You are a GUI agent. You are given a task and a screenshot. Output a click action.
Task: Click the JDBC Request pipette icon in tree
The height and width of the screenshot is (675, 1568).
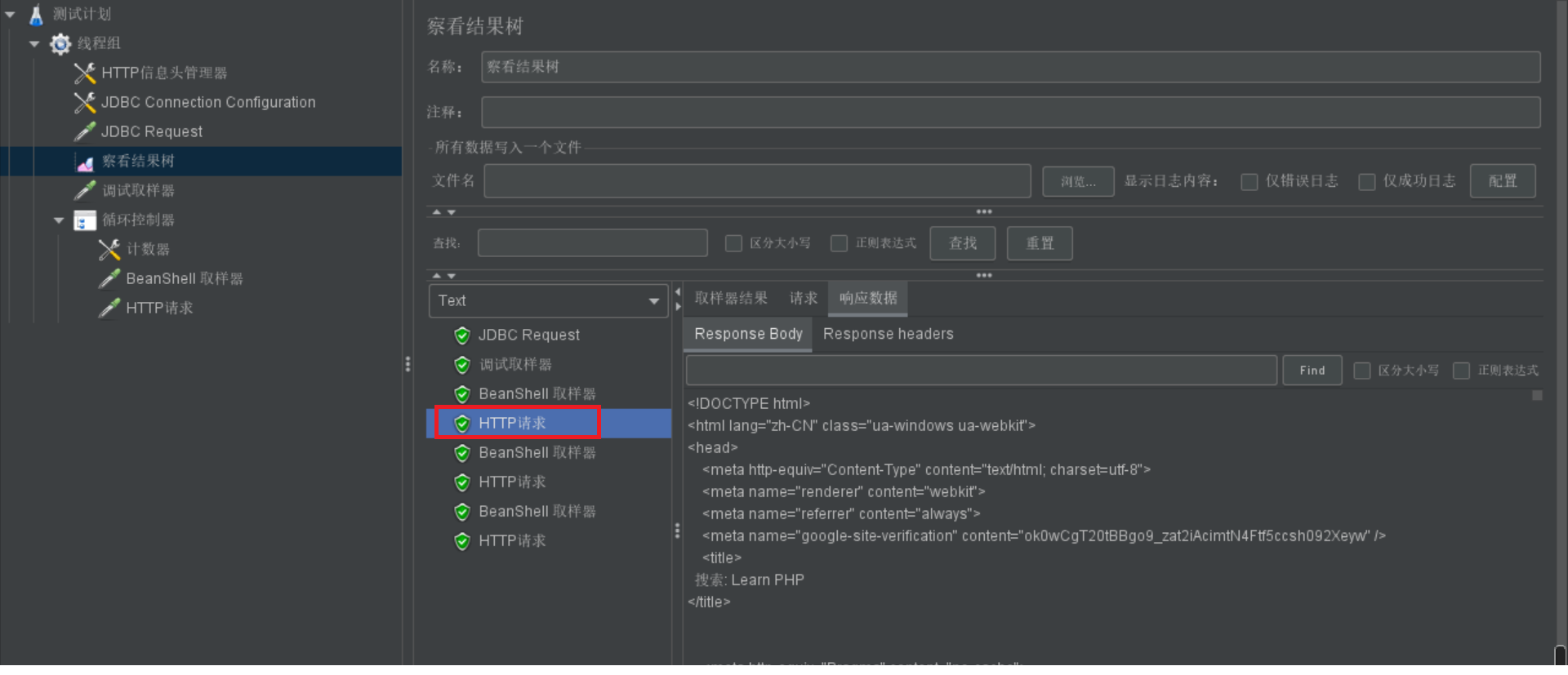coord(85,131)
